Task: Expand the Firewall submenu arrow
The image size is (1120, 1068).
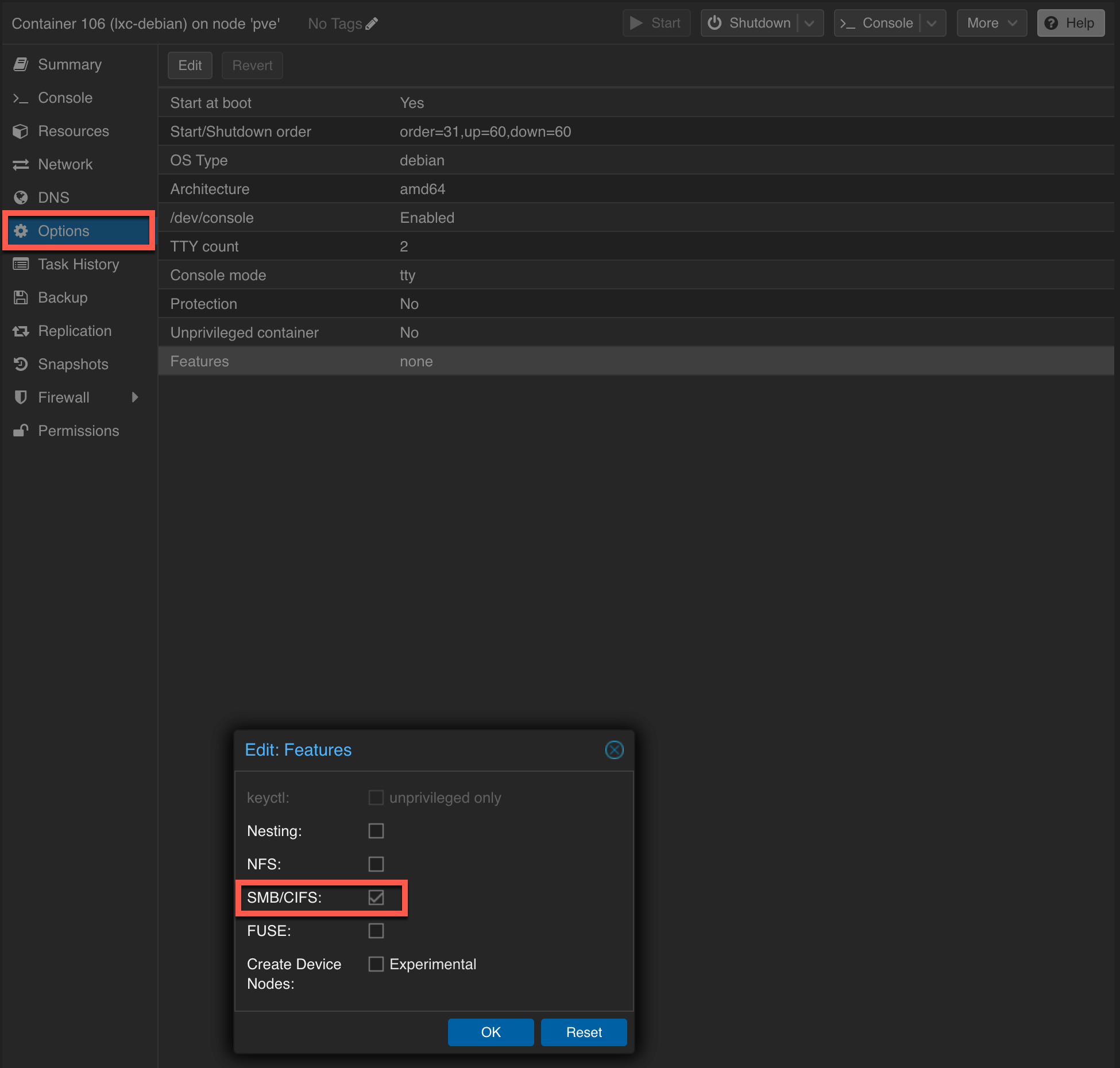Action: 135,397
